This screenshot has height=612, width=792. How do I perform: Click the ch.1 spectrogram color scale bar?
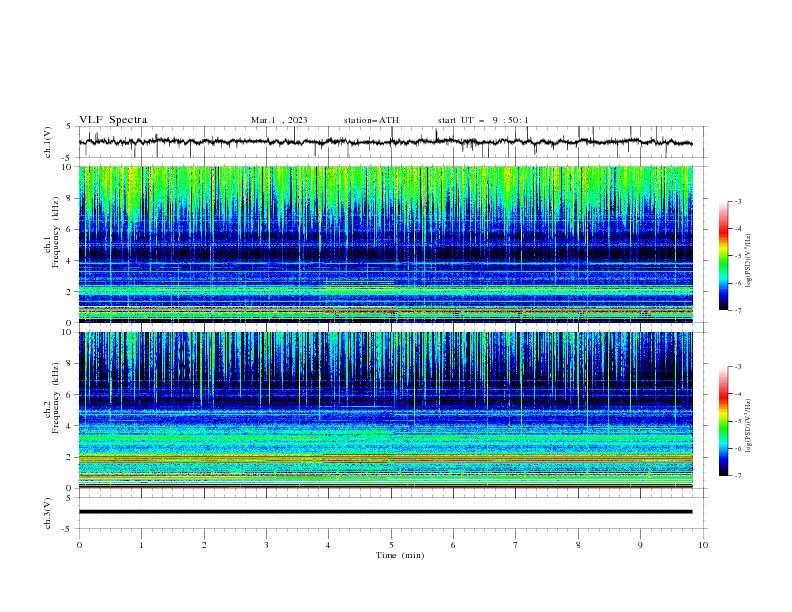point(724,256)
